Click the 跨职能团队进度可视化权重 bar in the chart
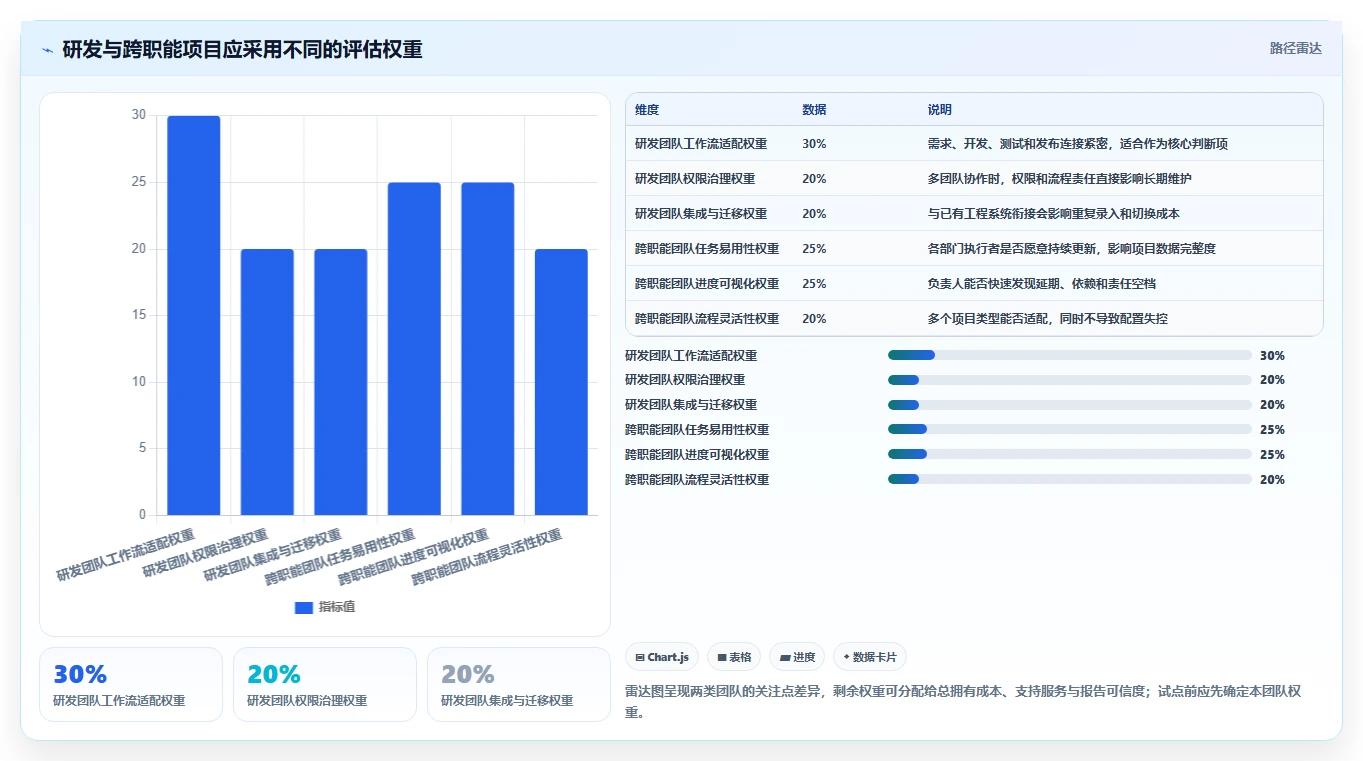This screenshot has width=1363, height=761. pos(488,349)
